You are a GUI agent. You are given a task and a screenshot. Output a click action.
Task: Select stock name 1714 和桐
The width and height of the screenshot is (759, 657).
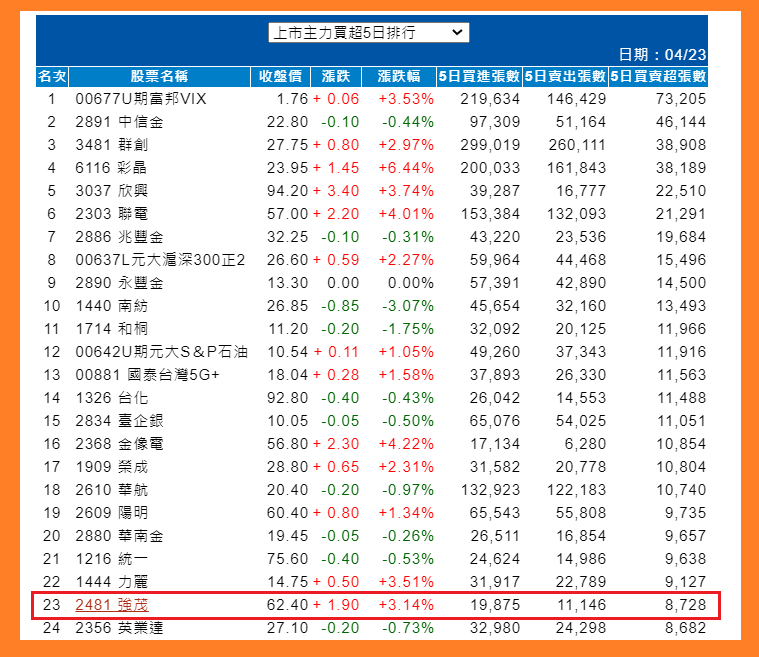tap(111, 329)
